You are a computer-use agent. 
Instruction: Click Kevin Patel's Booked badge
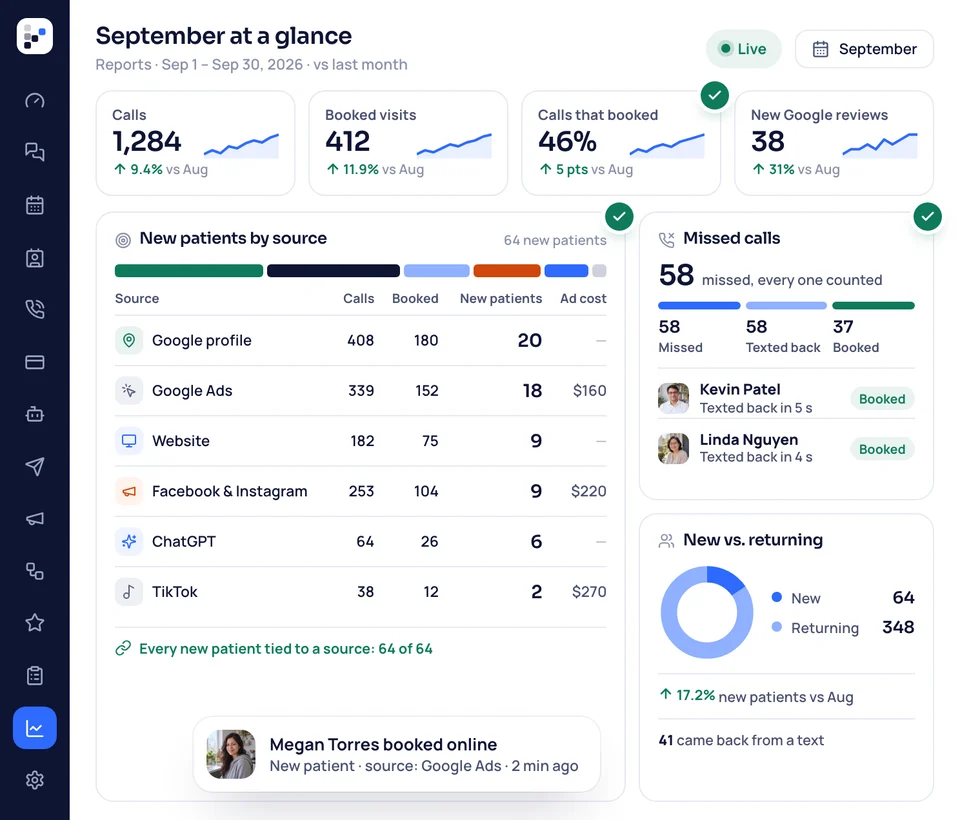pos(882,399)
